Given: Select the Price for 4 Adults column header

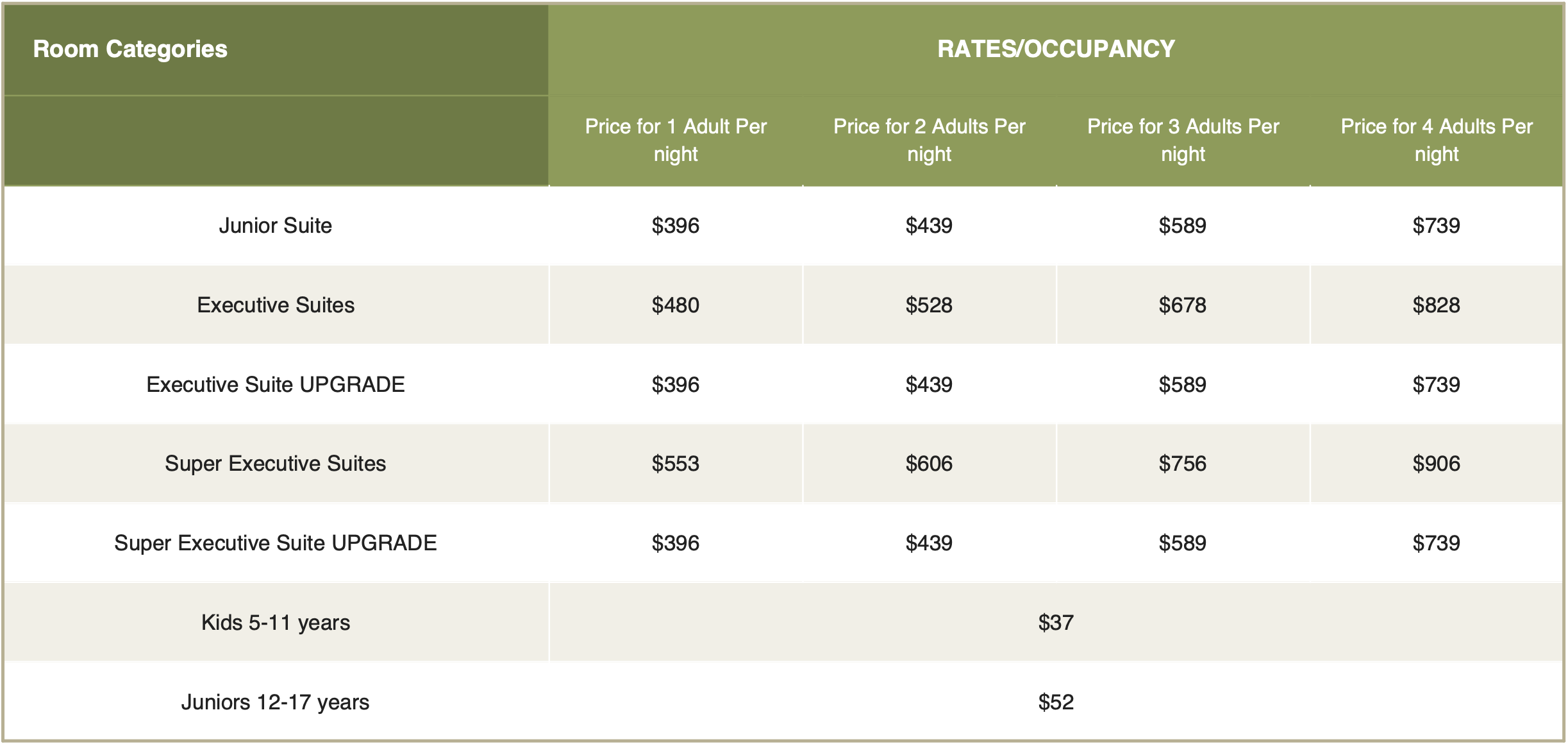Looking at the screenshot, I should pos(1437,140).
